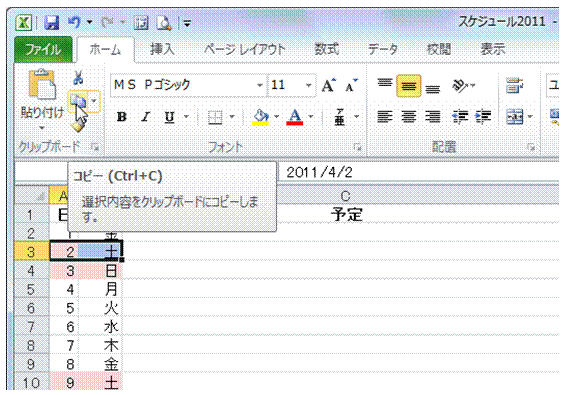Open the 表示 tab
The height and width of the screenshot is (395, 567).
click(x=493, y=50)
